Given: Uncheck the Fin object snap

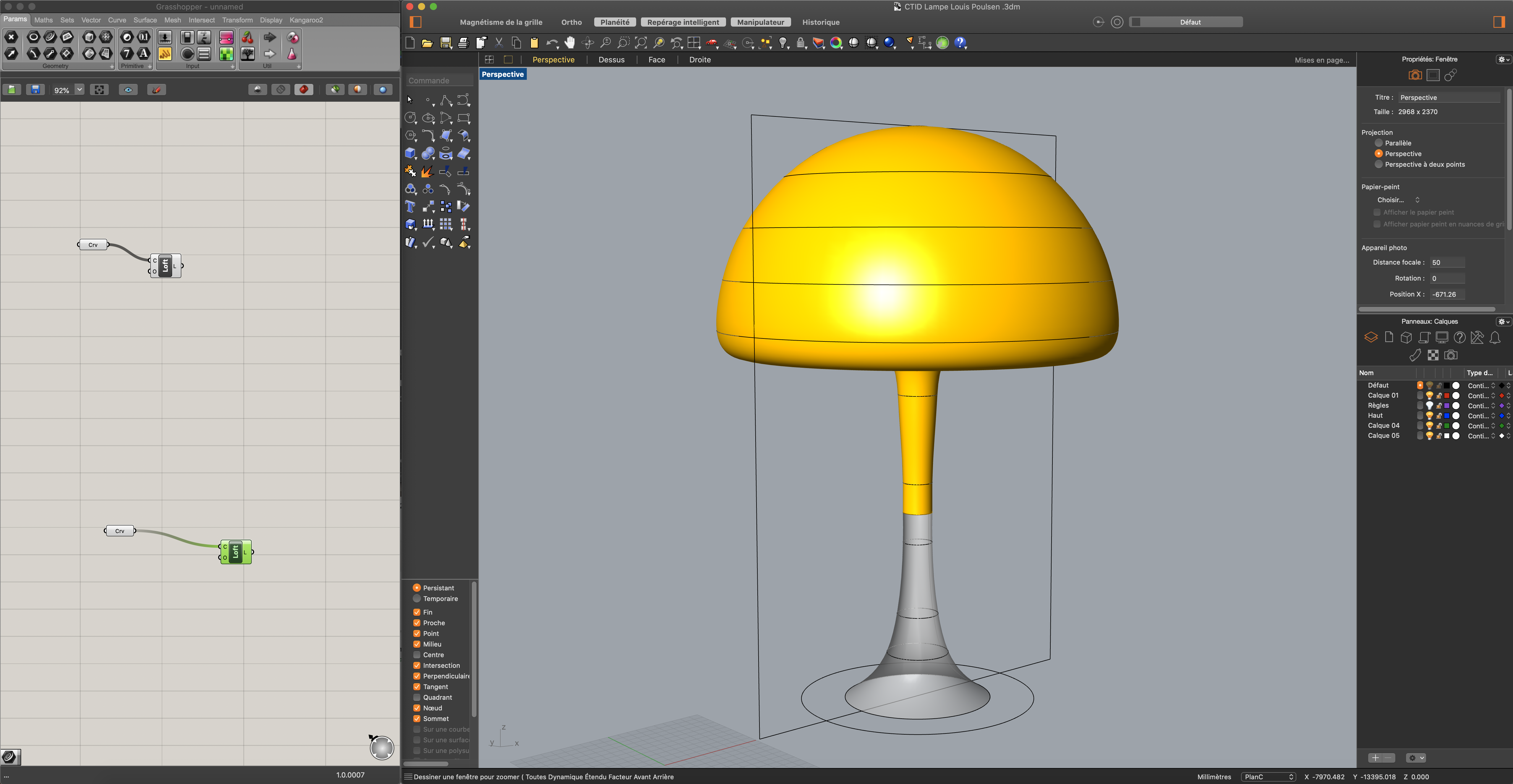Looking at the screenshot, I should (417, 612).
